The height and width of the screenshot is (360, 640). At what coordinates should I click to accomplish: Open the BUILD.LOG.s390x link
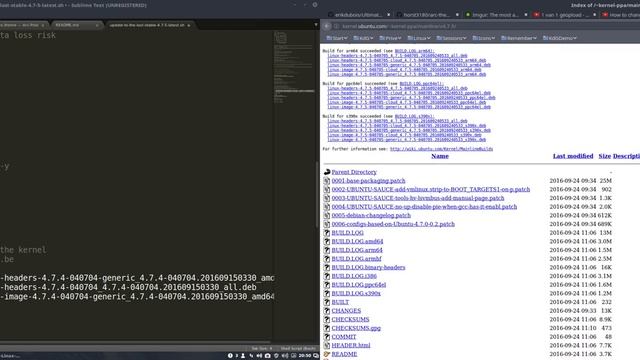pos(356,293)
